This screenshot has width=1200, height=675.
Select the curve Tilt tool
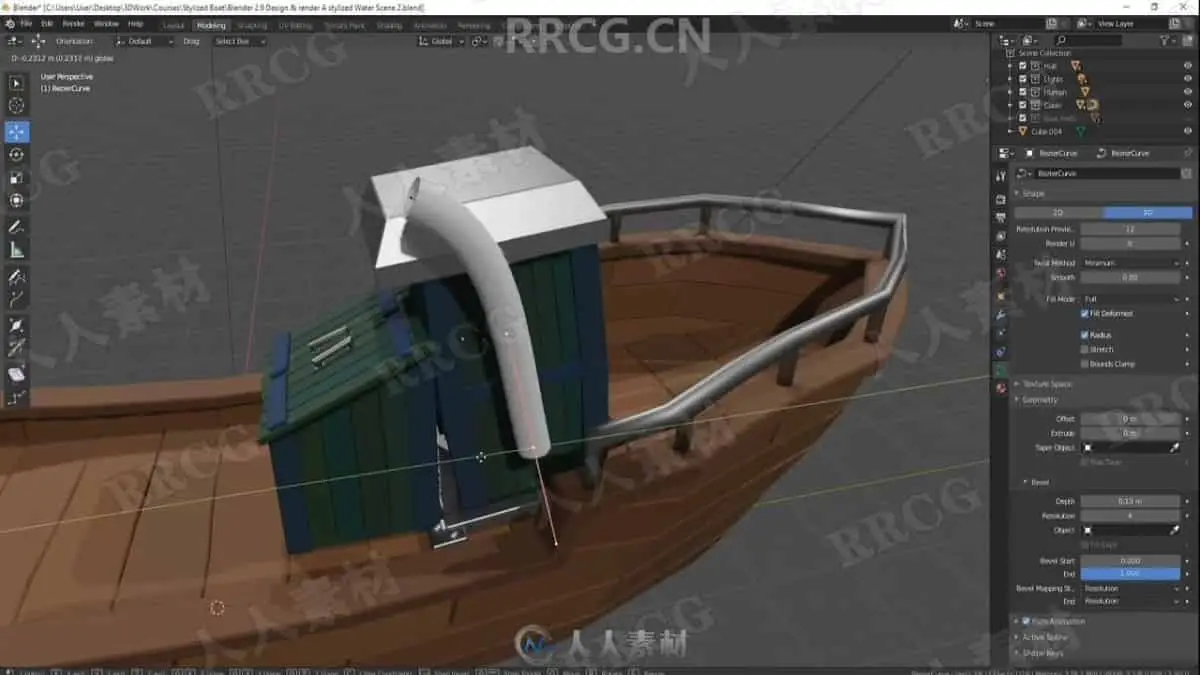(x=17, y=348)
